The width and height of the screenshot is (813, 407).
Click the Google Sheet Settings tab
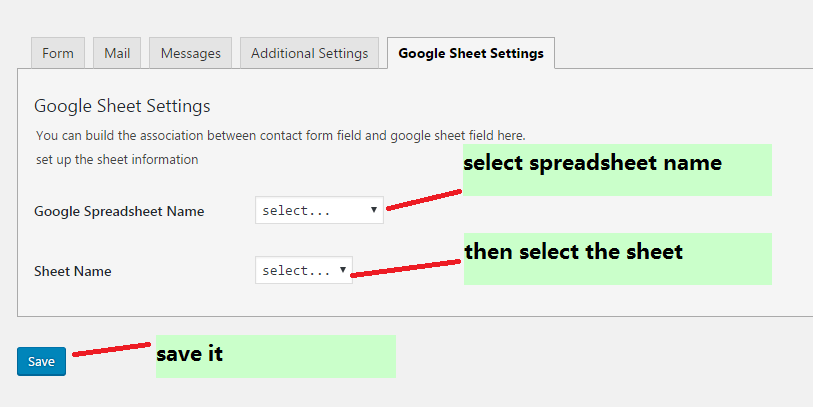coord(470,54)
